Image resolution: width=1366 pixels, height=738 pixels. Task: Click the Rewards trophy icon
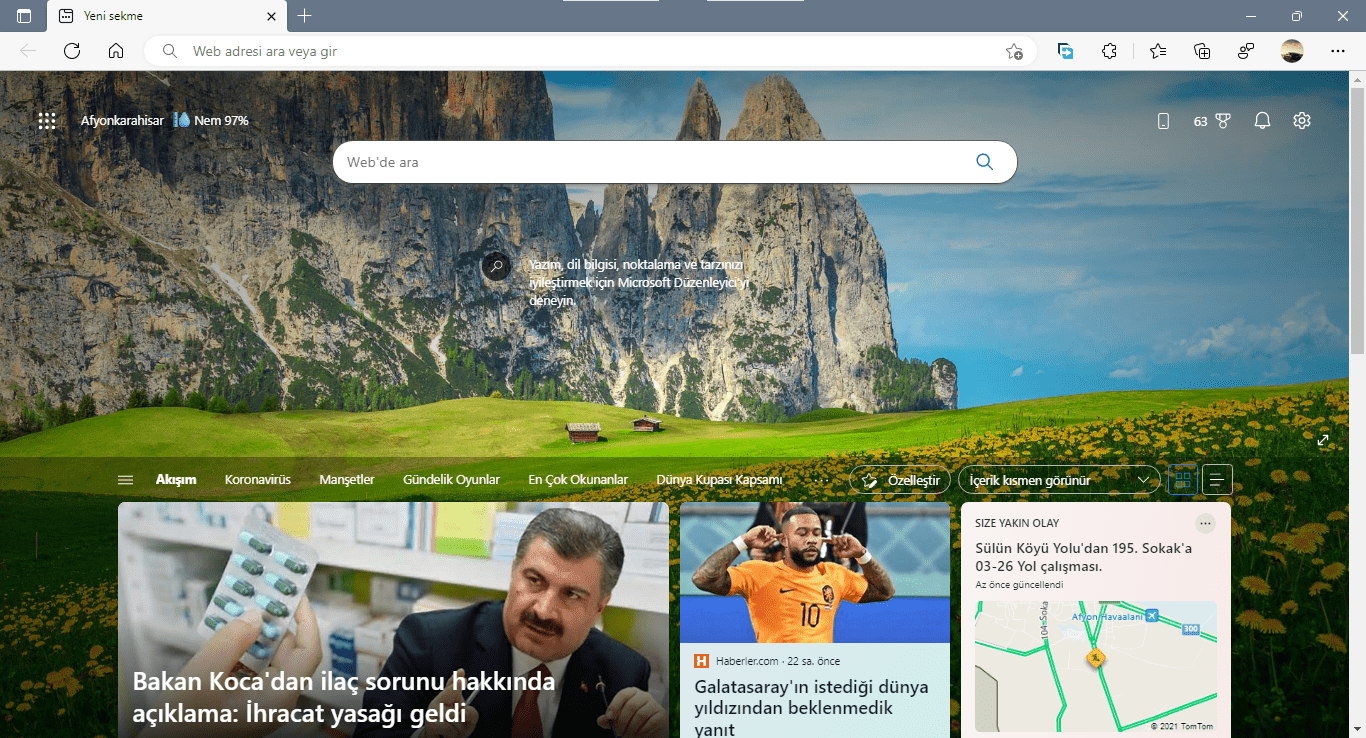1223,121
